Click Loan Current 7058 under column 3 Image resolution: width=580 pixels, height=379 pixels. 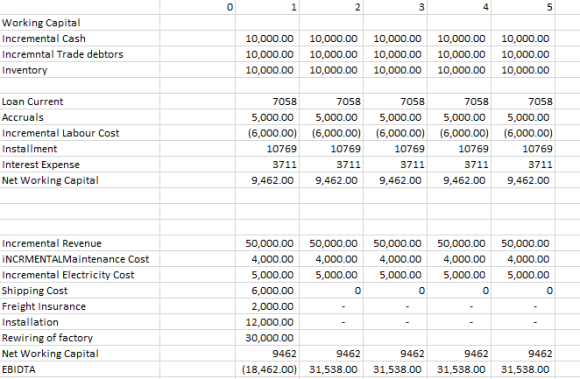tap(395, 101)
